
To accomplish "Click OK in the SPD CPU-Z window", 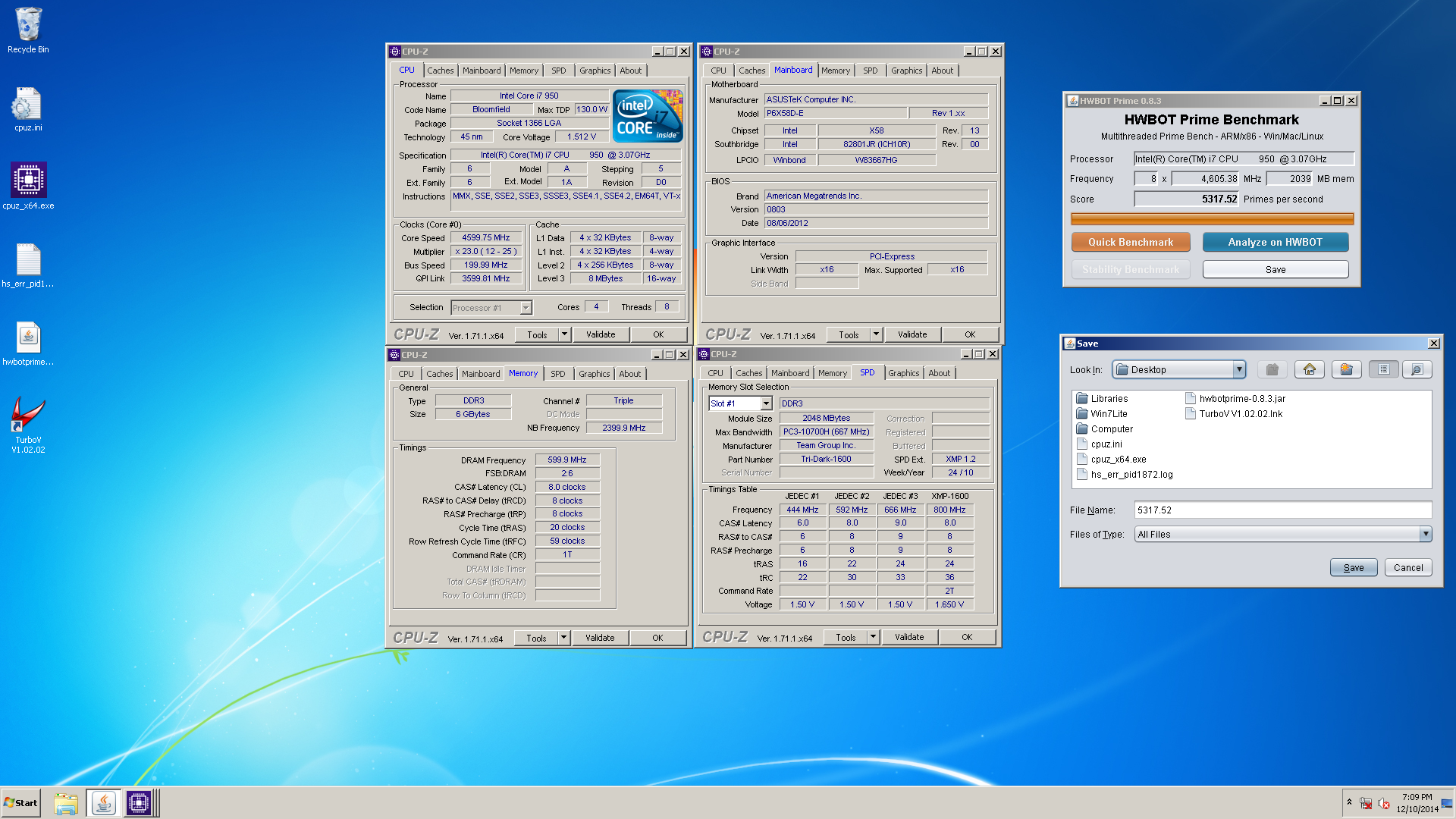I will point(967,637).
